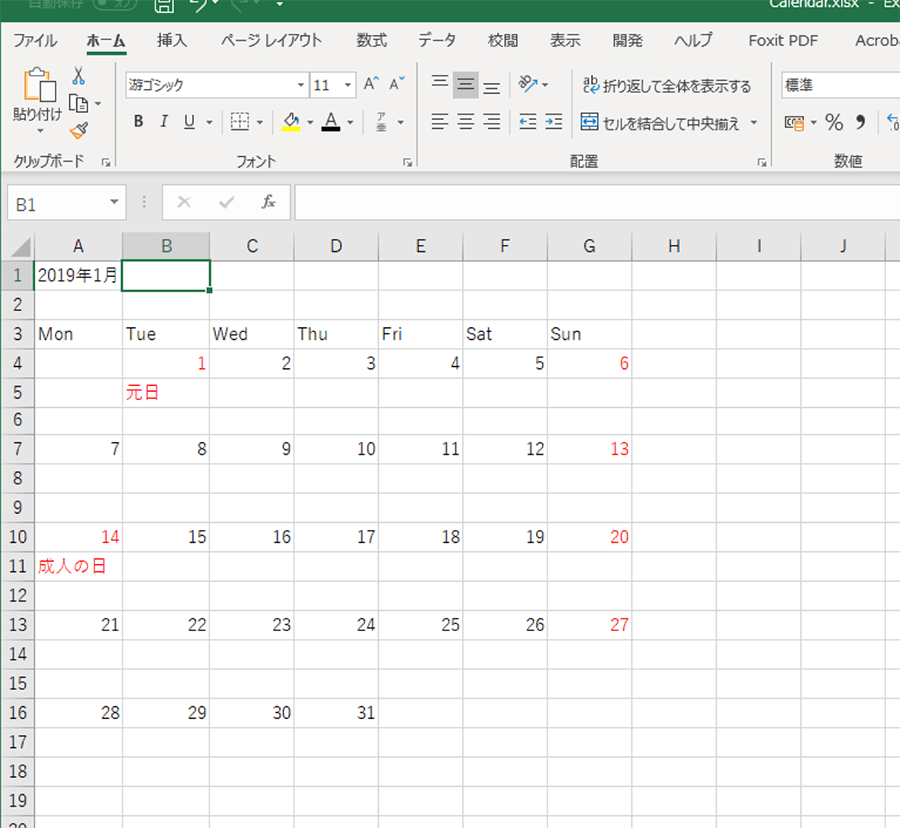
Task: Switch to the Foxit PDF tab
Action: coord(783,41)
